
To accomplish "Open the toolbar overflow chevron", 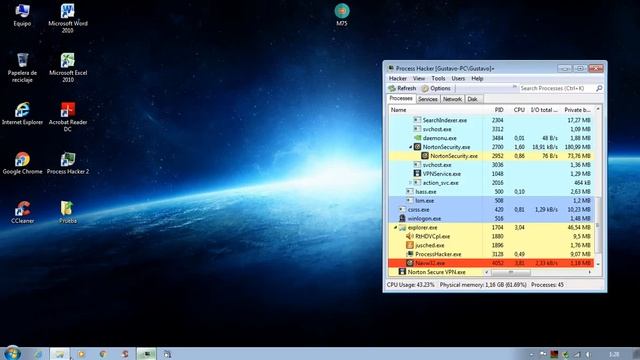I will tap(515, 87).
